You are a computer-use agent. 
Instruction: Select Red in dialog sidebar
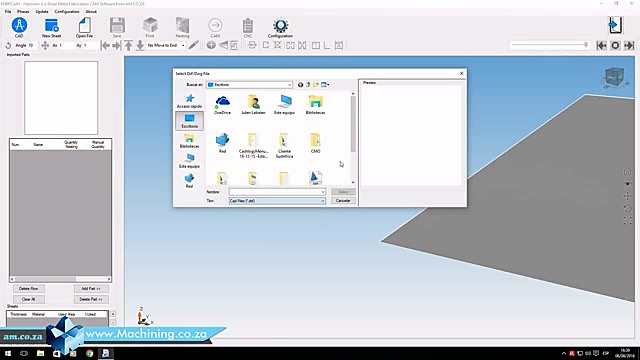(x=189, y=181)
